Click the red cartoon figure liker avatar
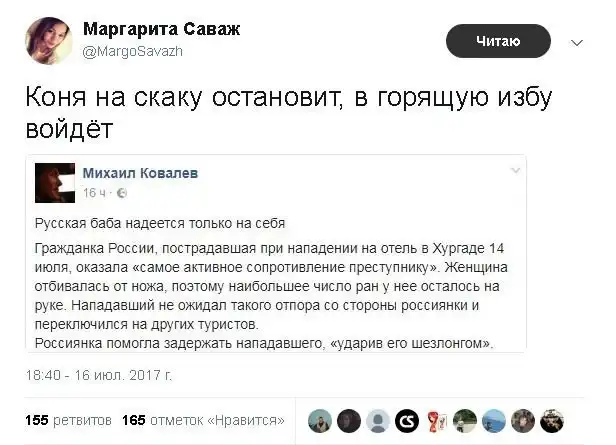Screen dimensions: 616x445 pyautogui.click(x=435, y=420)
